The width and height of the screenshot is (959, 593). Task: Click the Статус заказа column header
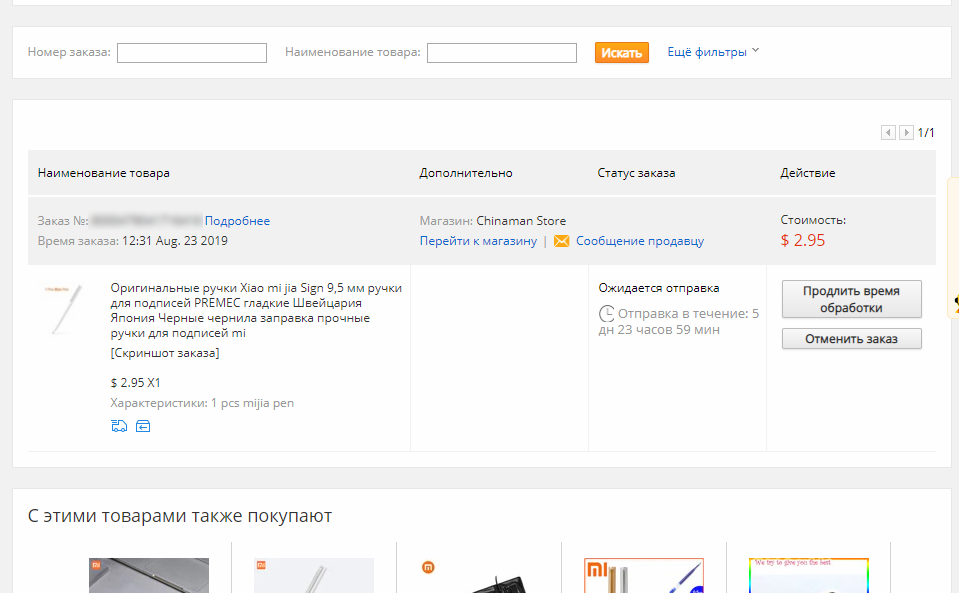pos(636,173)
